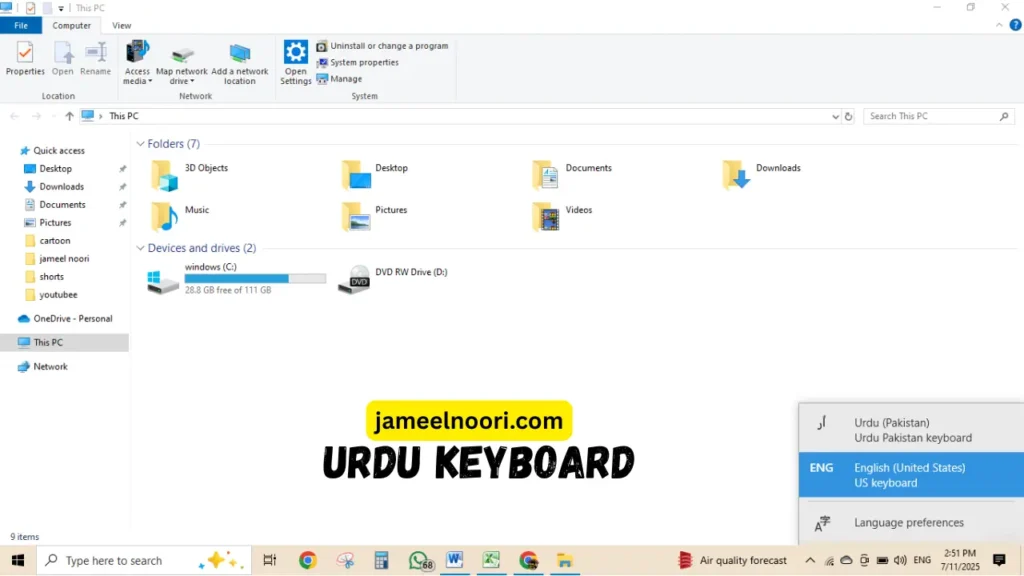
Task: Open File Explorer taskbar icon
Action: click(x=565, y=560)
